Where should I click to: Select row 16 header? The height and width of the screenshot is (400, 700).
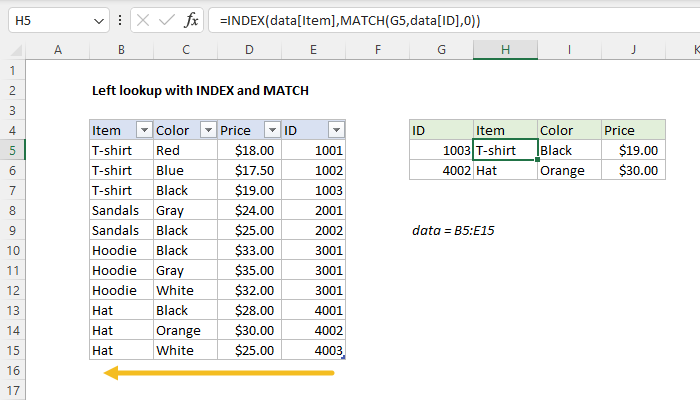click(12, 371)
